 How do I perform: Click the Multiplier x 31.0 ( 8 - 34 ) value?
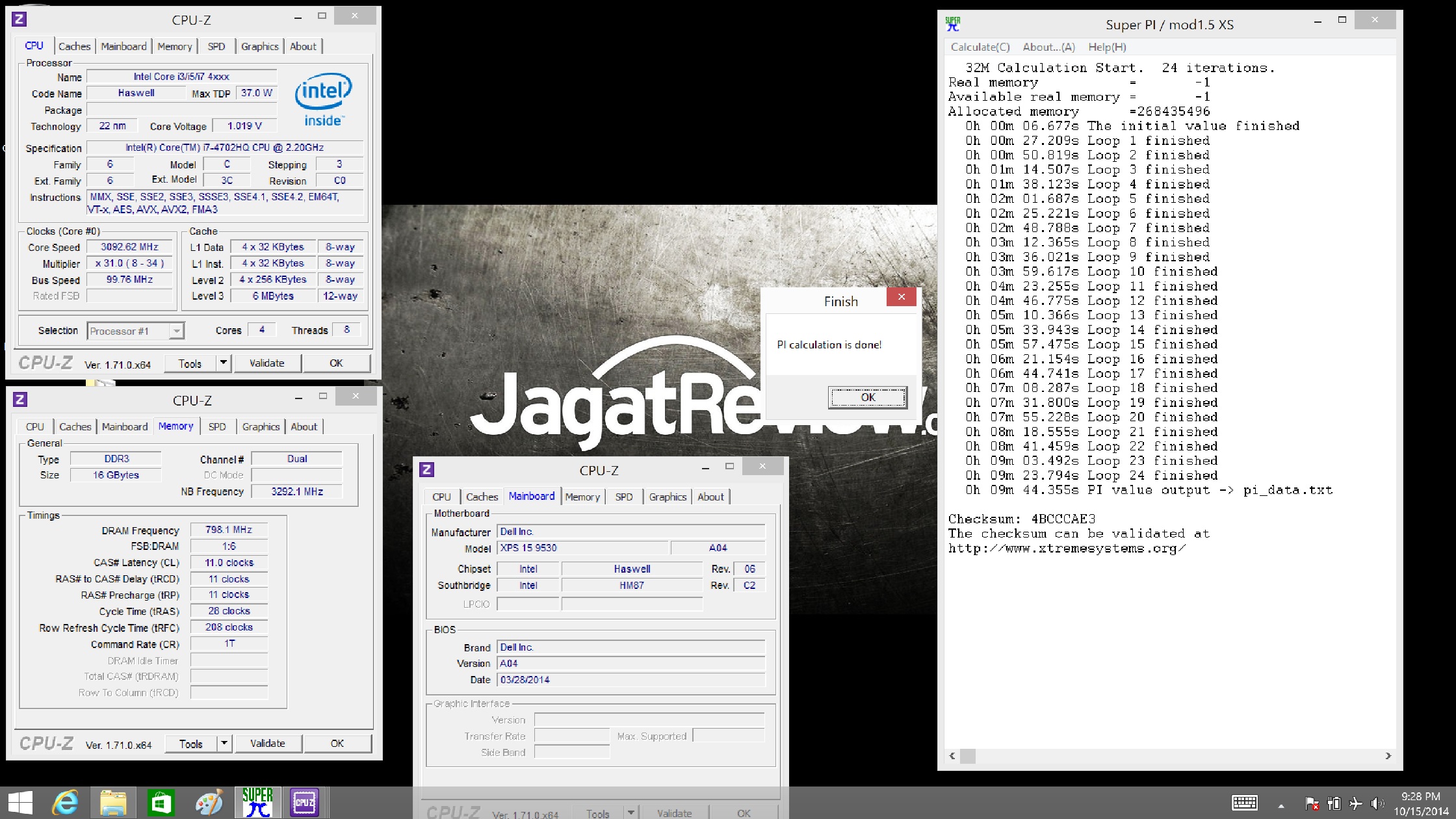(x=129, y=263)
